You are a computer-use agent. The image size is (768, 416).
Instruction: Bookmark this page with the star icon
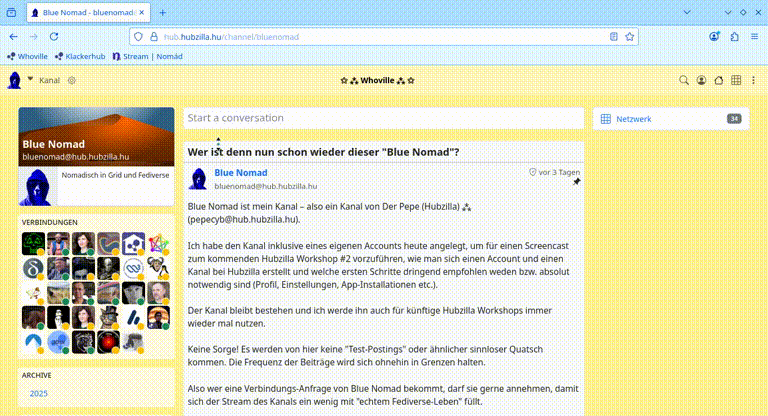pyautogui.click(x=630, y=36)
